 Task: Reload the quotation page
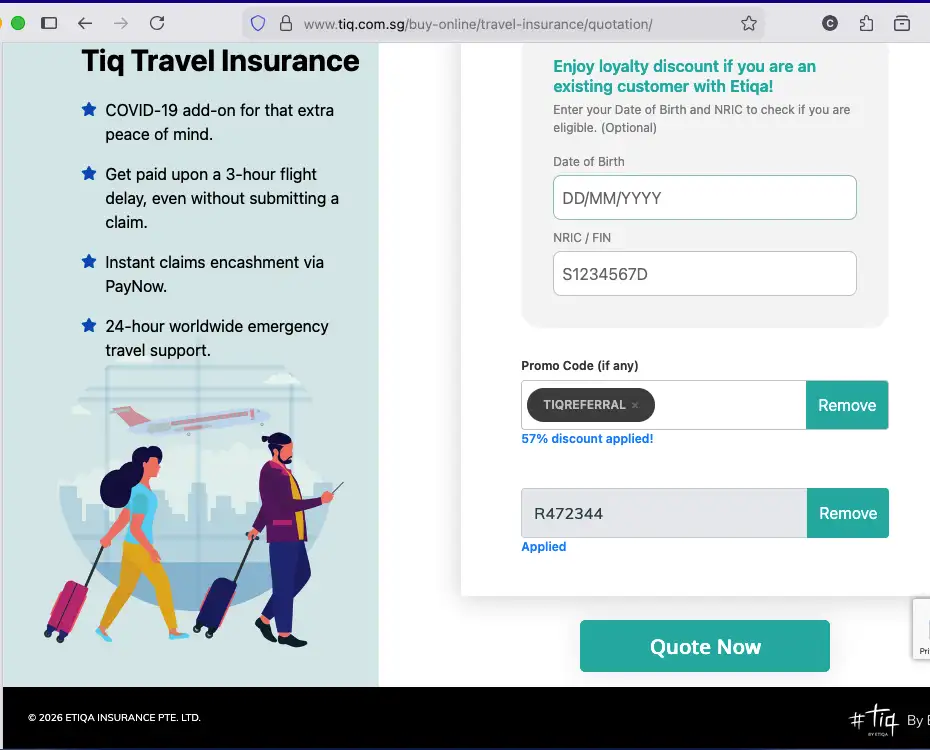coord(157,23)
